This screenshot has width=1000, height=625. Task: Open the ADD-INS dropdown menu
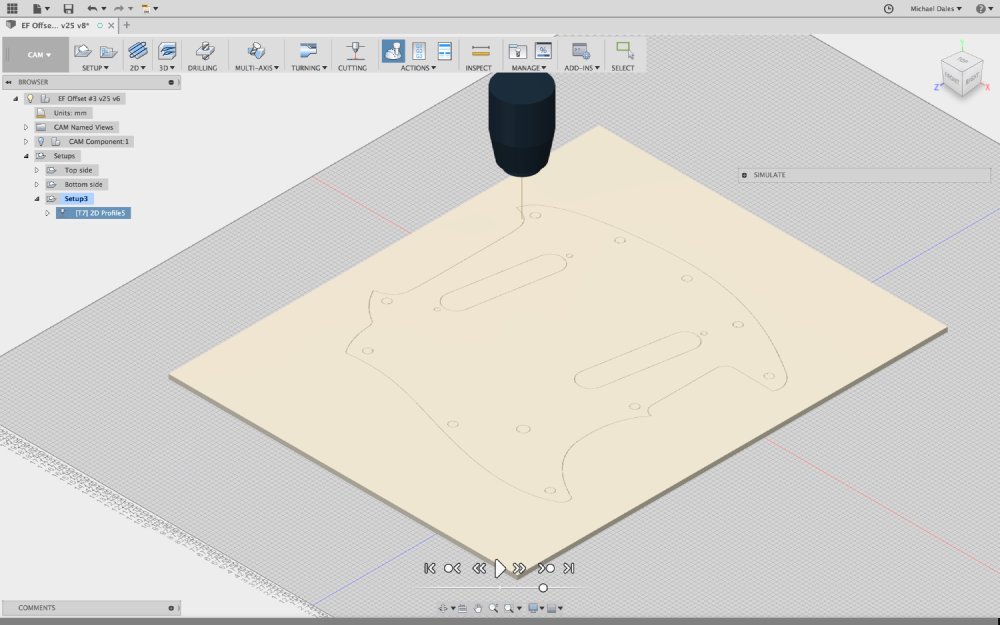(582, 68)
